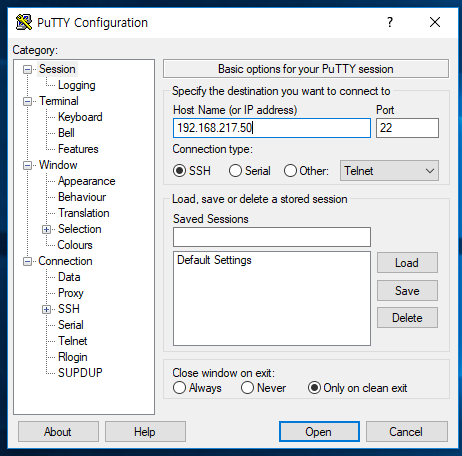The image size is (462, 456).
Task: Open the Logging category
Action: 77,85
